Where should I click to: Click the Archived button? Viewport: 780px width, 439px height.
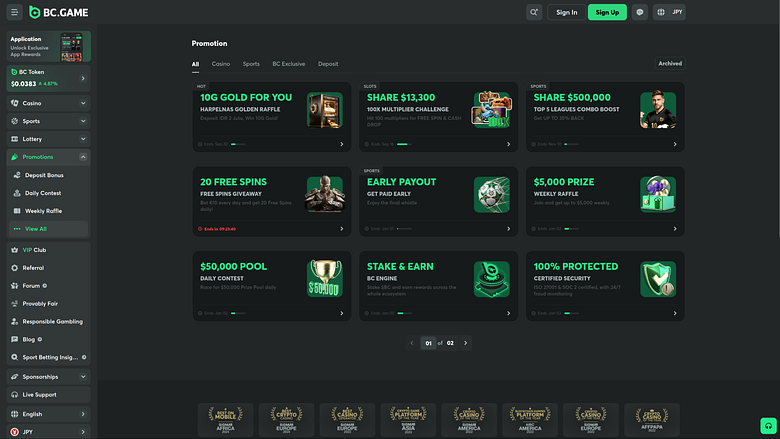point(670,63)
